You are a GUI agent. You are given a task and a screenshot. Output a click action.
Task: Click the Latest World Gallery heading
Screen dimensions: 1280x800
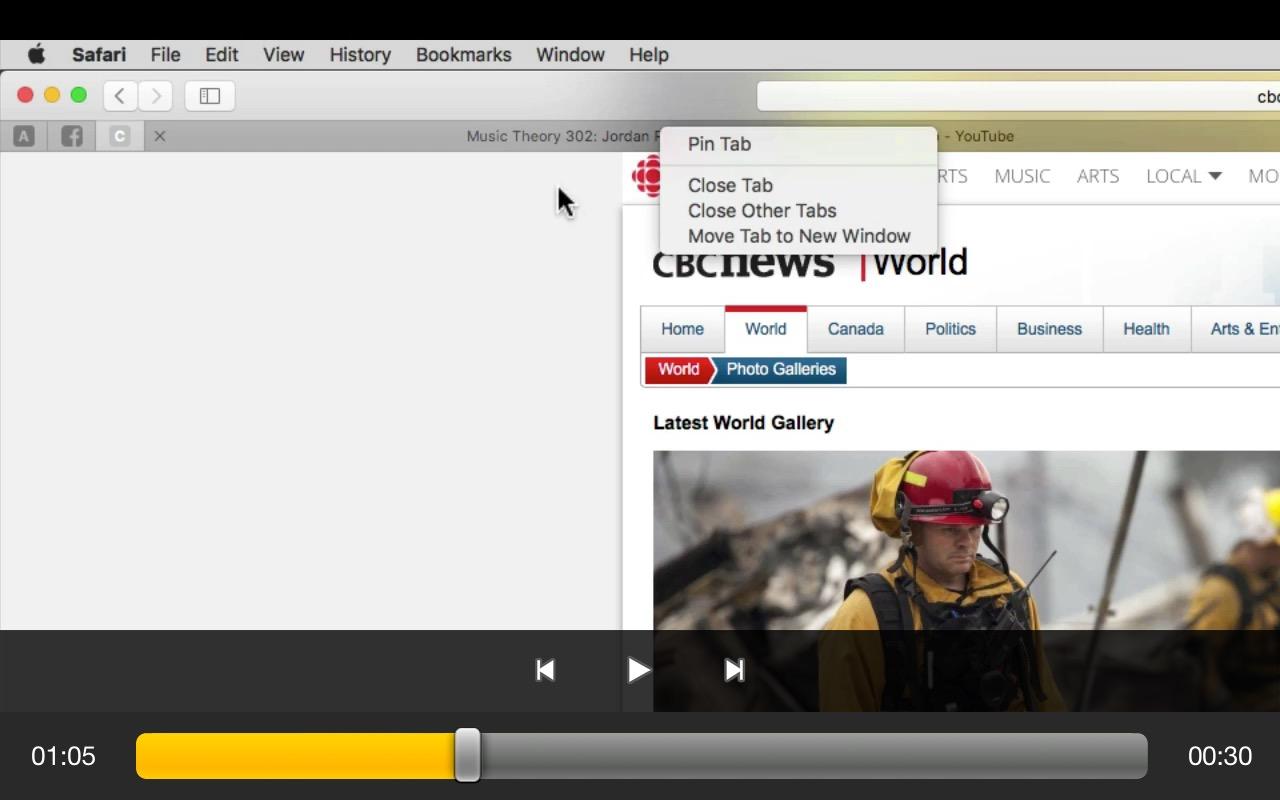point(743,423)
